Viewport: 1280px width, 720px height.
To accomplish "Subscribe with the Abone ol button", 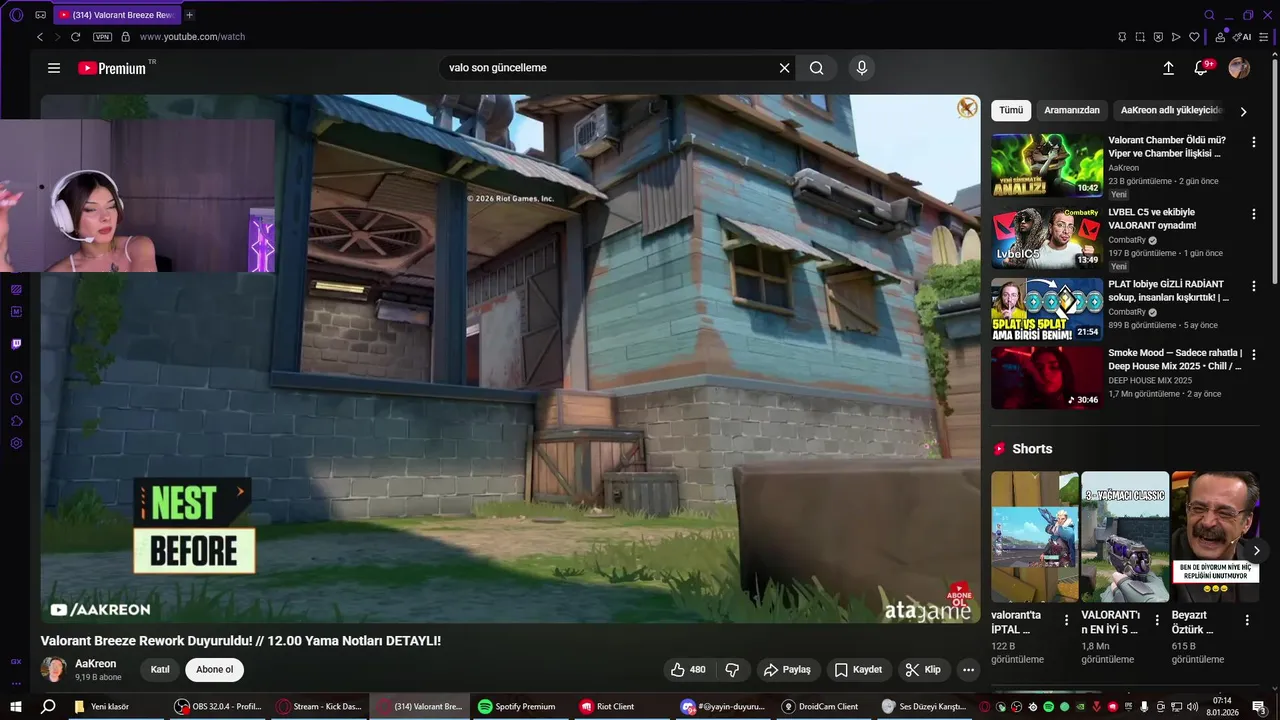I will 215,670.
